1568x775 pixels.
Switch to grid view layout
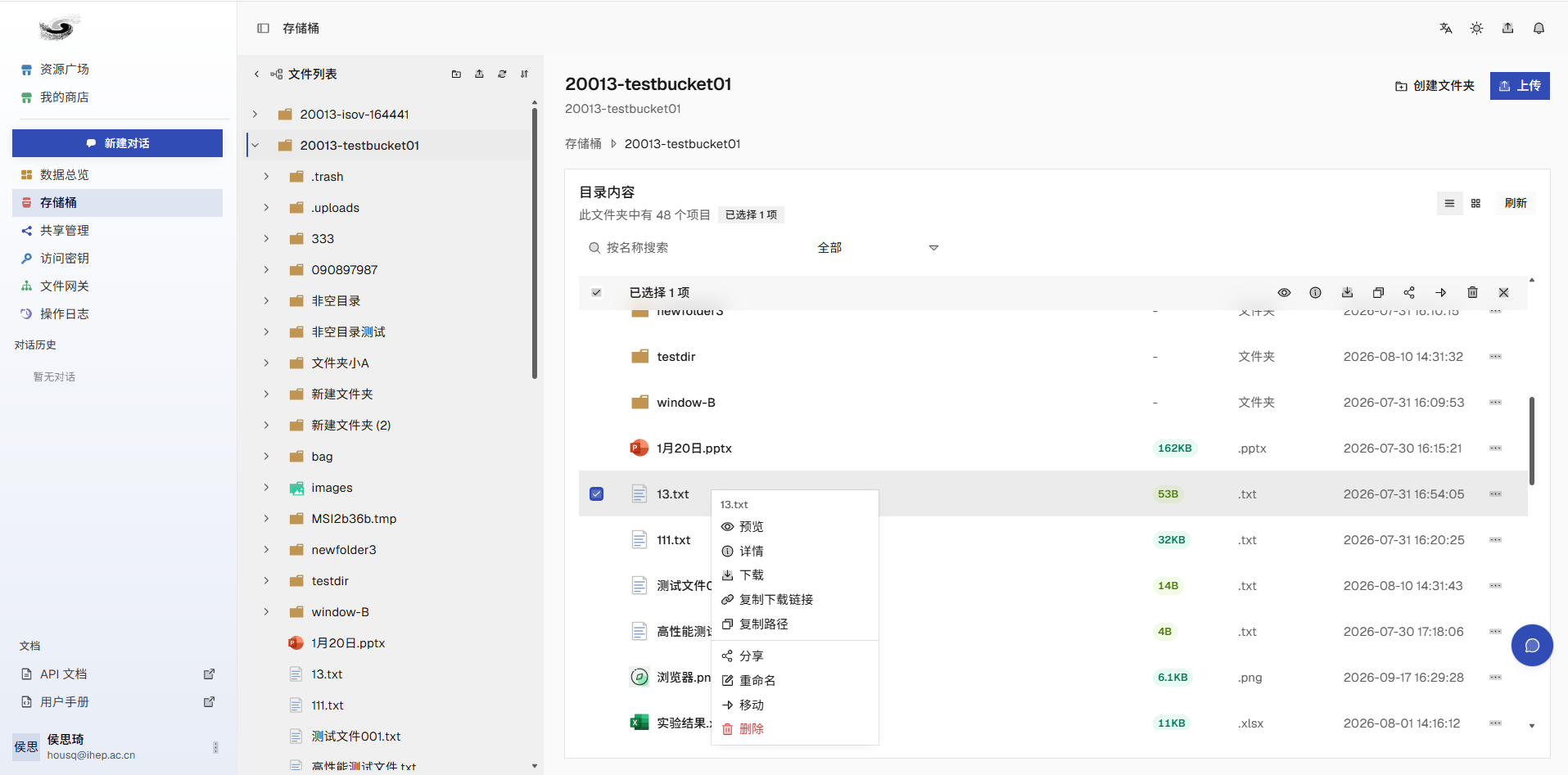1475,203
